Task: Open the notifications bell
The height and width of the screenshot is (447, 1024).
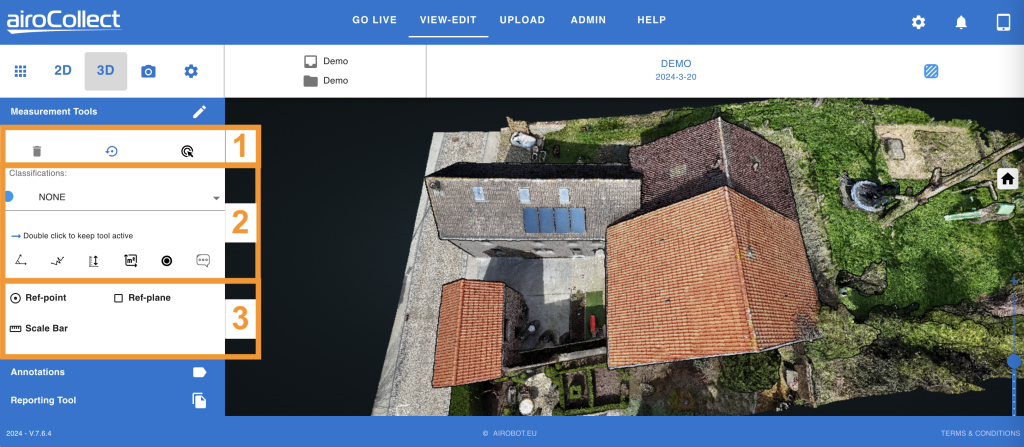Action: coord(961,22)
